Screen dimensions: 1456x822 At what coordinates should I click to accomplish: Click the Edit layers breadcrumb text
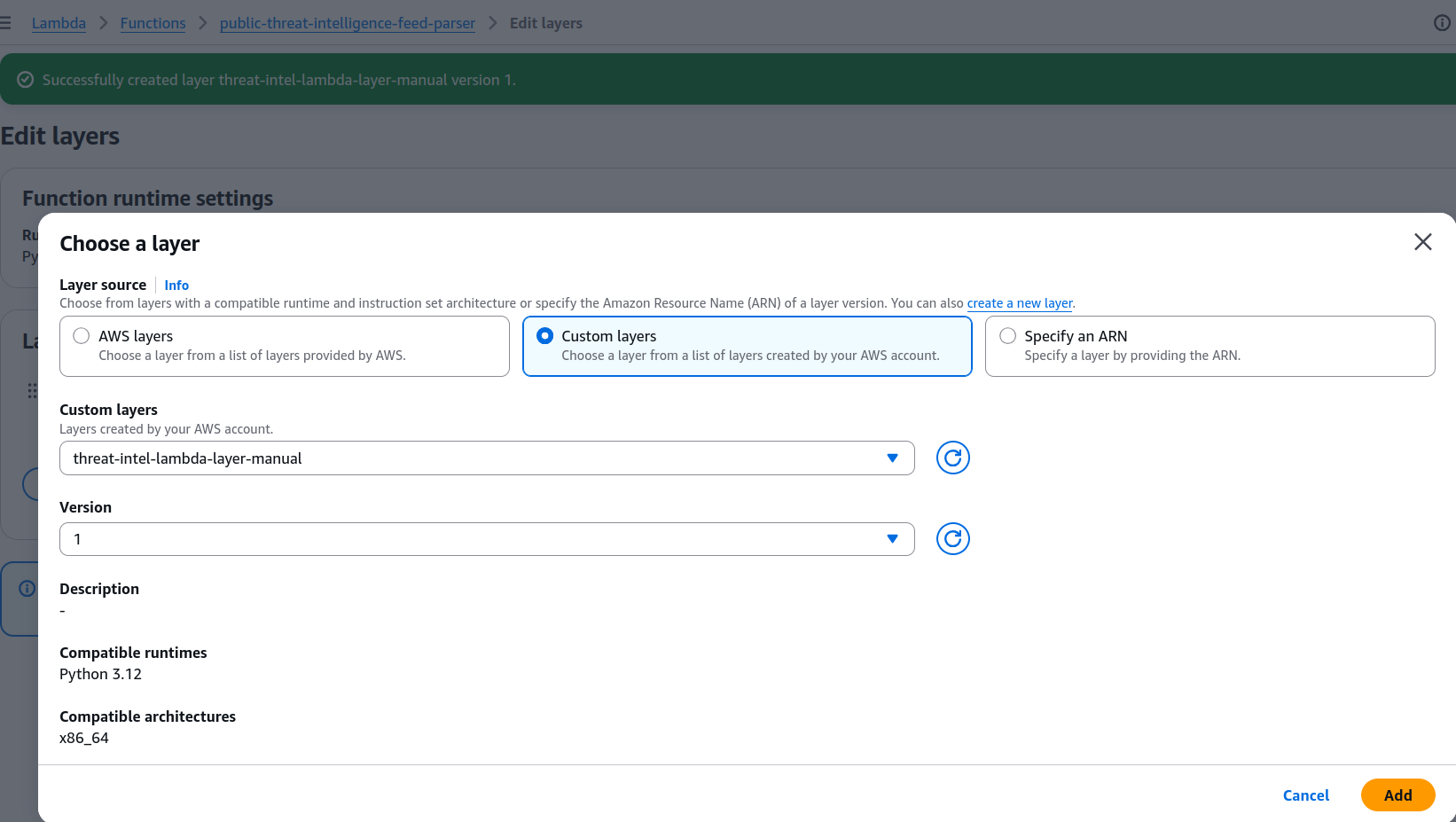coord(546,23)
